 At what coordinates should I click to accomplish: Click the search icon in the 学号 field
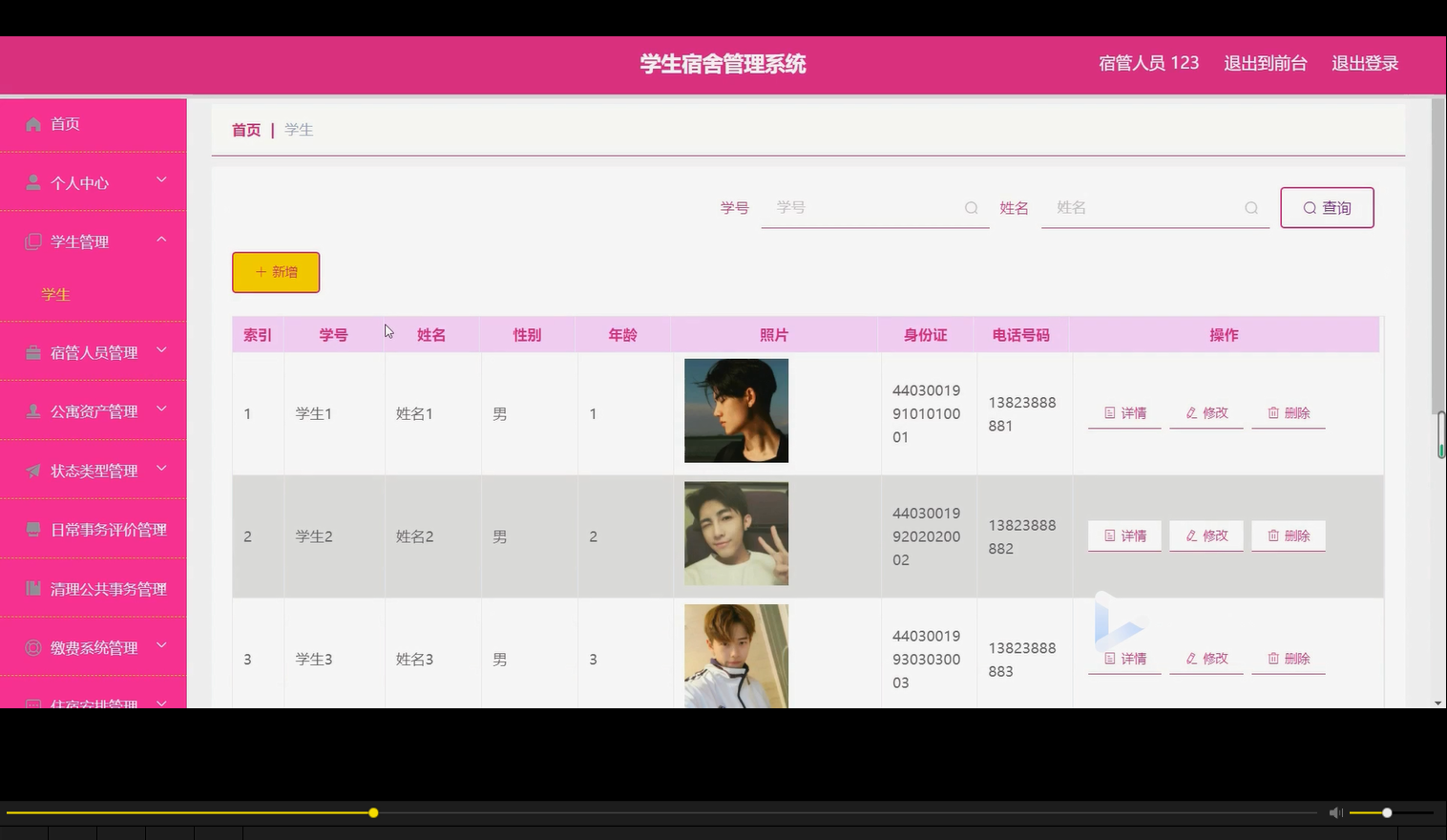[x=972, y=208]
